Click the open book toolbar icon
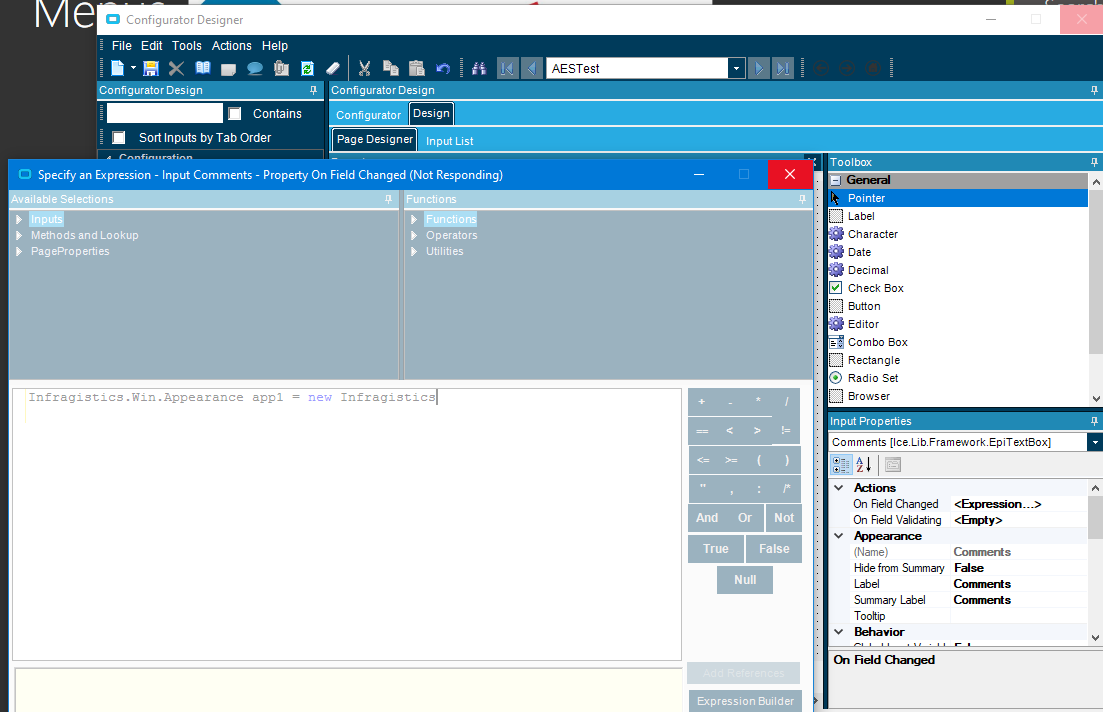Image resolution: width=1103 pixels, height=712 pixels. pos(203,68)
